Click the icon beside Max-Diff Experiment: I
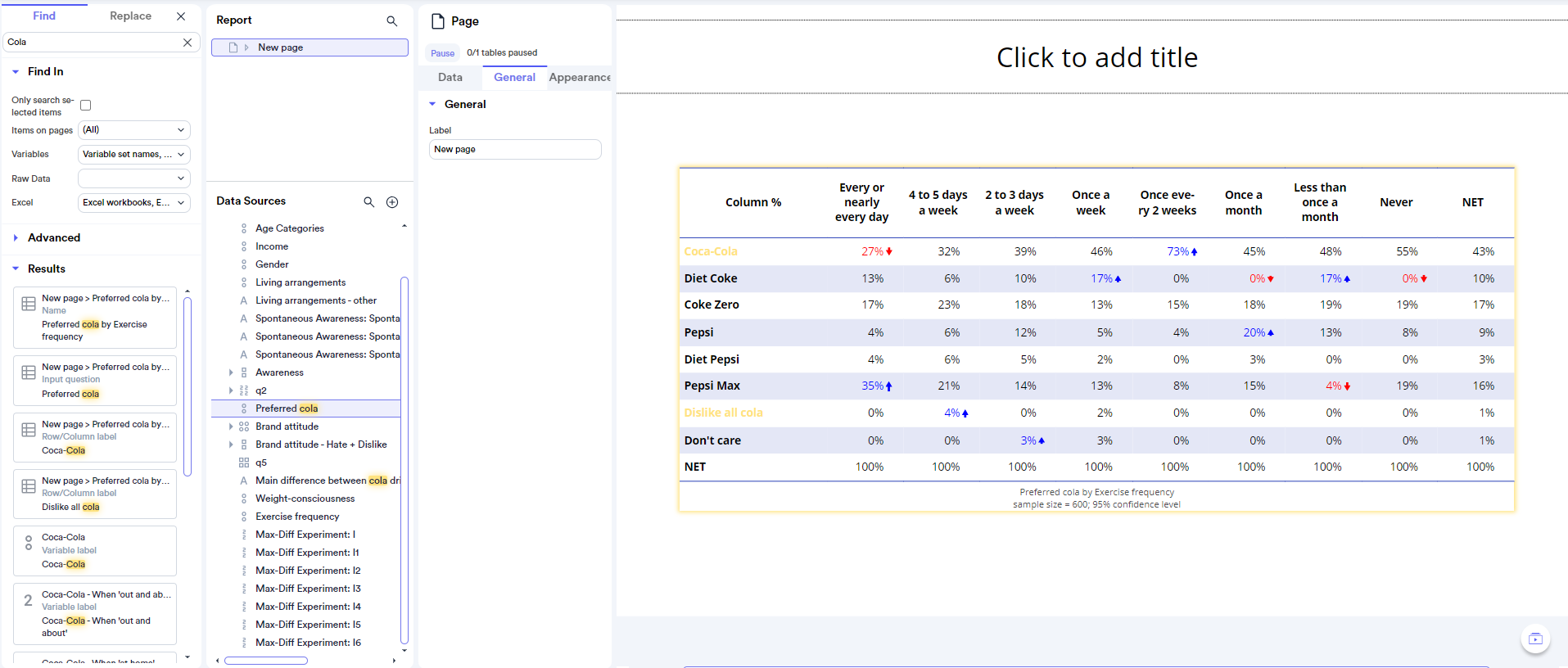The width and height of the screenshot is (1568, 668). point(244,535)
